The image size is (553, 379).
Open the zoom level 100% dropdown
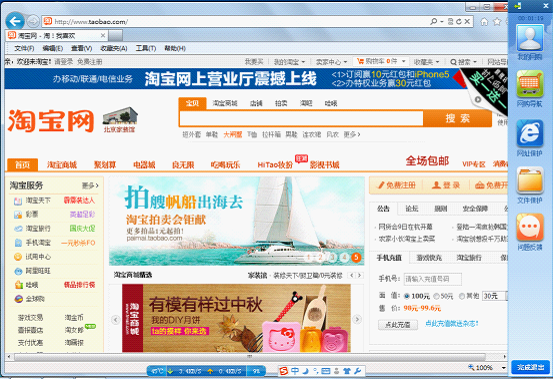[504, 368]
